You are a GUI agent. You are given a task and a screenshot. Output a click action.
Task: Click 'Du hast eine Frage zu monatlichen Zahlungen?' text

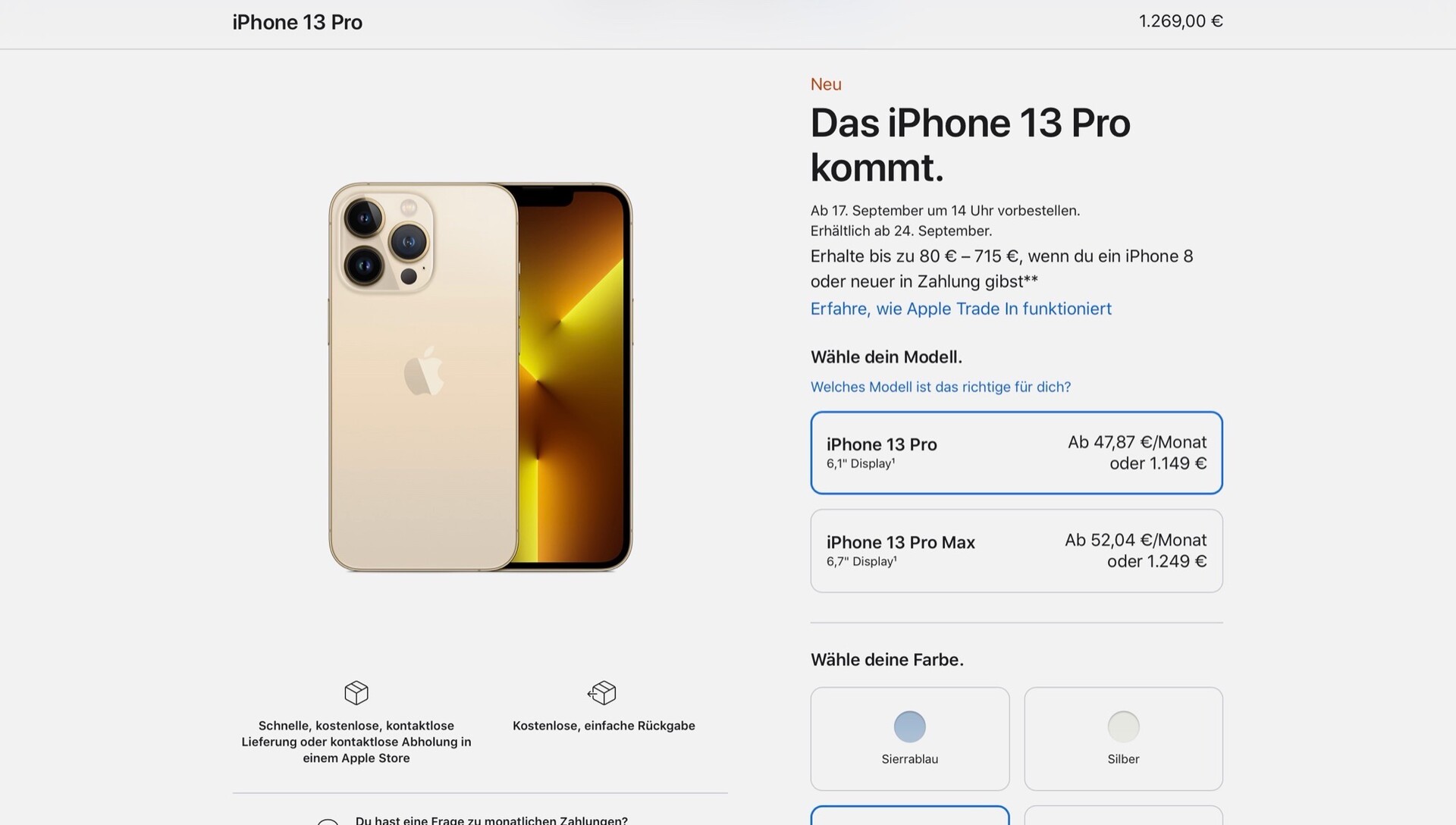pos(491,820)
